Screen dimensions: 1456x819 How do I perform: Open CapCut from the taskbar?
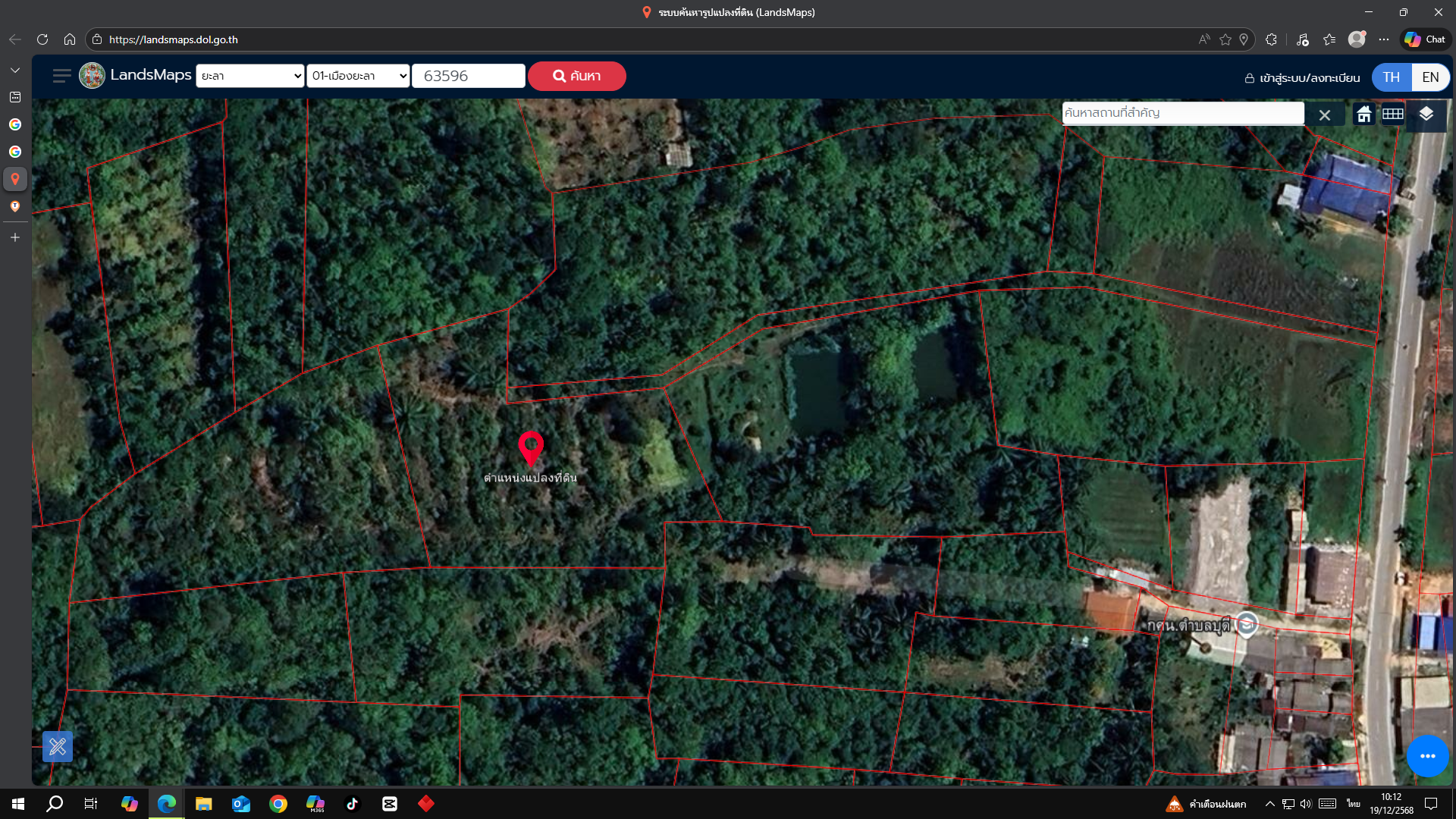390,804
